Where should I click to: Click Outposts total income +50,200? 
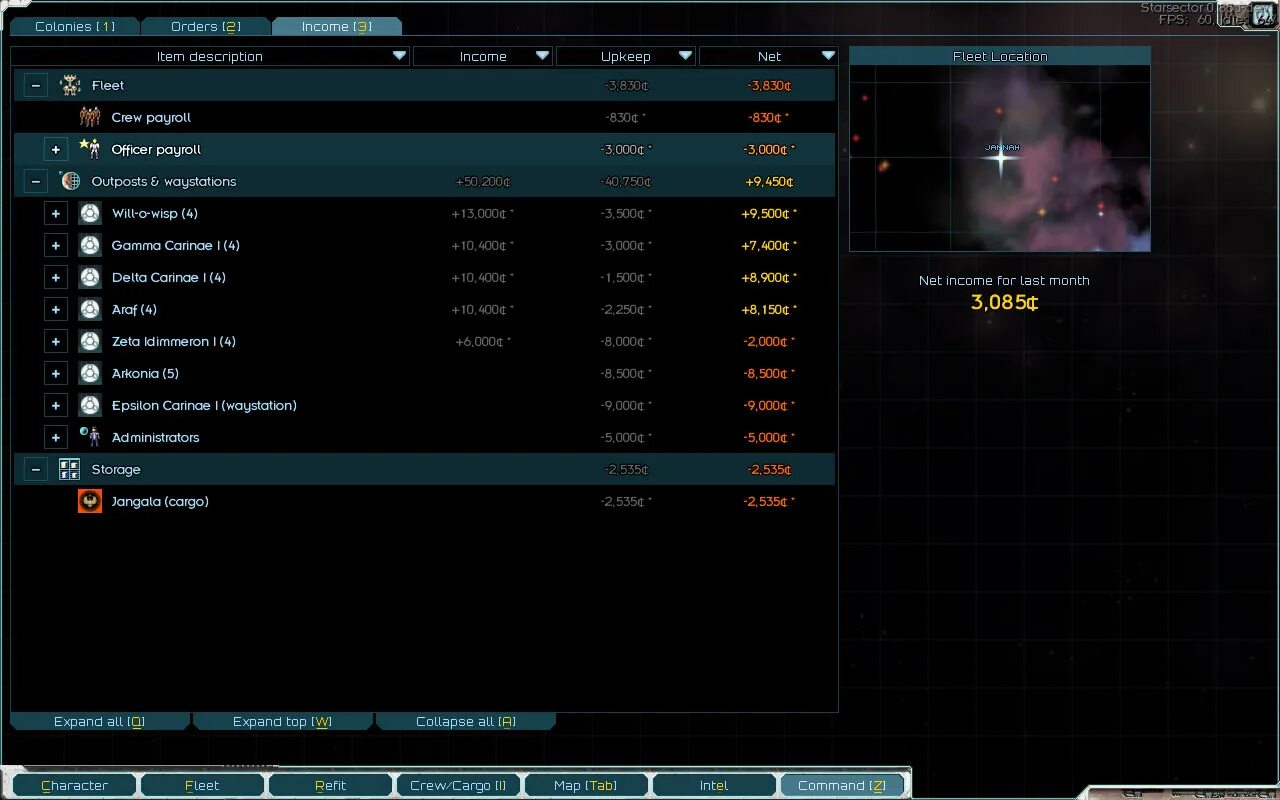point(483,181)
